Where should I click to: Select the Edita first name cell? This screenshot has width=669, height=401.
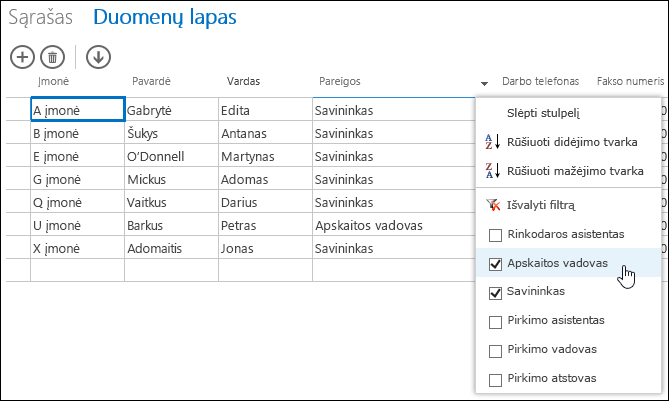(265, 109)
